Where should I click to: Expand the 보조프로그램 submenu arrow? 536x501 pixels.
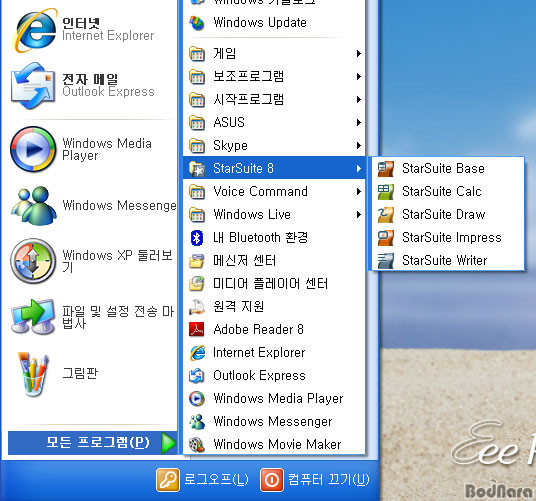coord(359,77)
